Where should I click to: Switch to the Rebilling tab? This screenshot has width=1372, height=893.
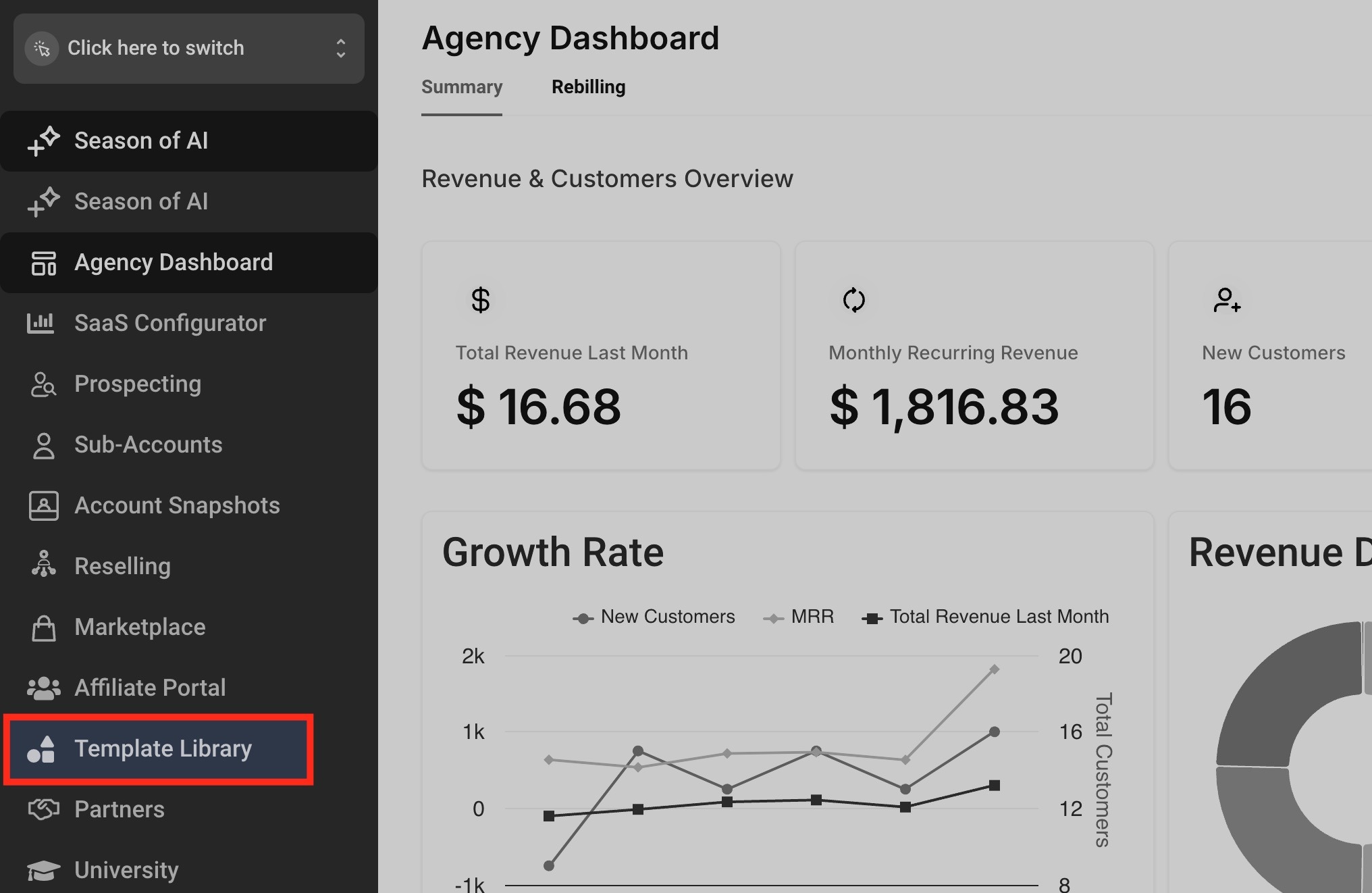pyautogui.click(x=588, y=87)
